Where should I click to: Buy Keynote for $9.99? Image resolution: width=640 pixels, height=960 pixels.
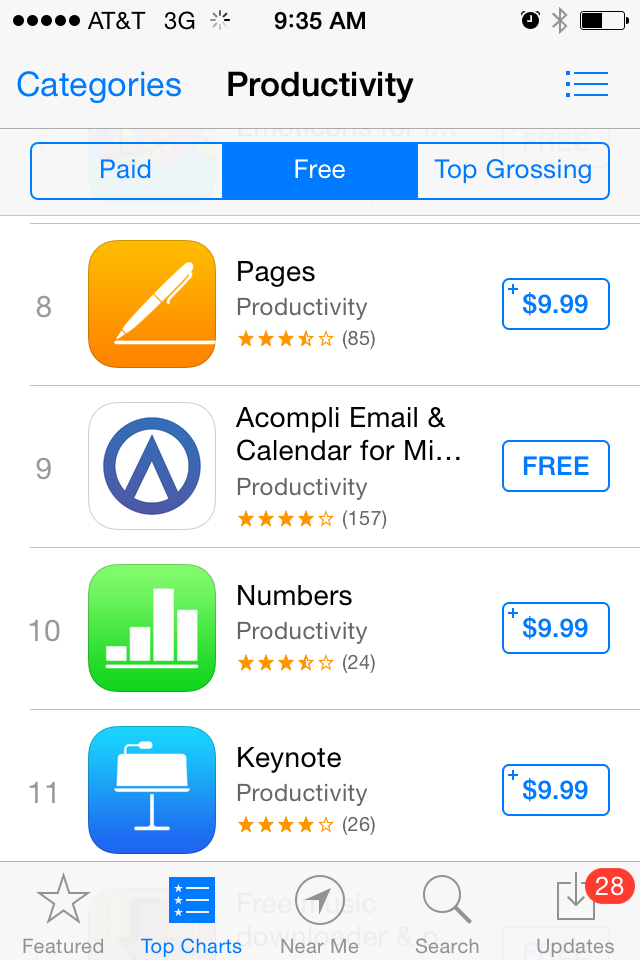tap(555, 790)
